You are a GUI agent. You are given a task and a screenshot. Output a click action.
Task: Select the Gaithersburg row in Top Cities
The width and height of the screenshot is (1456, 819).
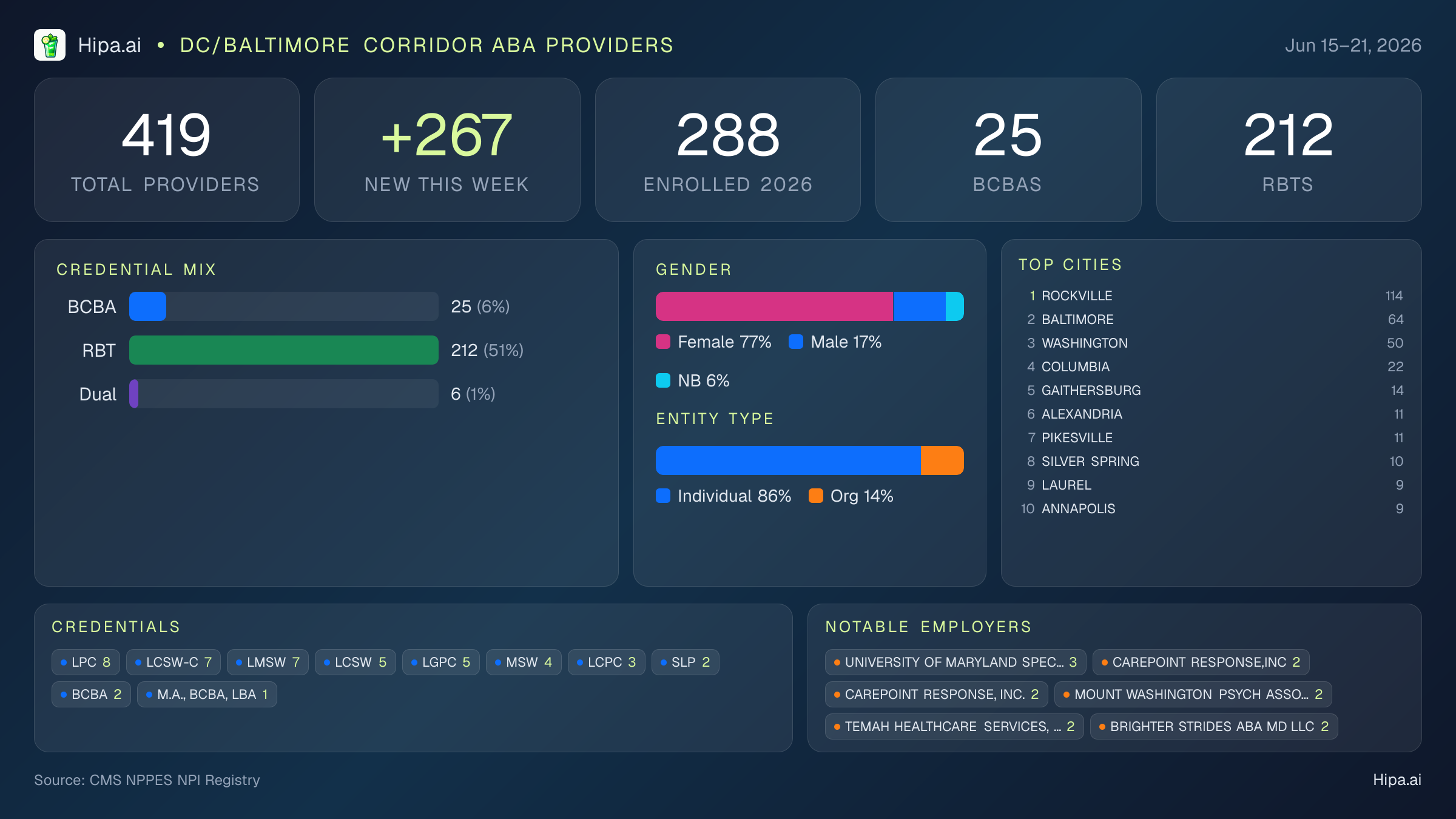pyautogui.click(x=1212, y=390)
